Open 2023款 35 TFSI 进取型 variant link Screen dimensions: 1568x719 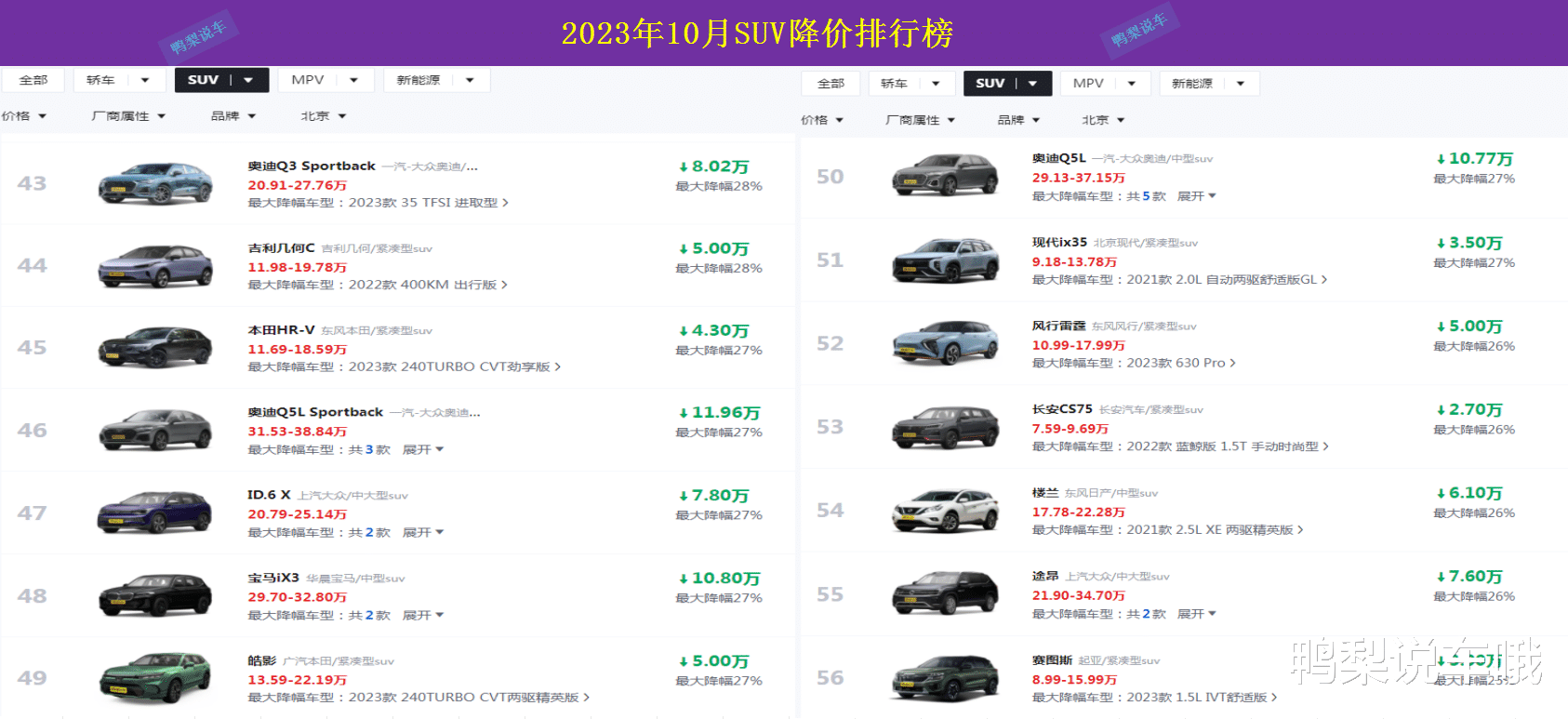coord(429,203)
